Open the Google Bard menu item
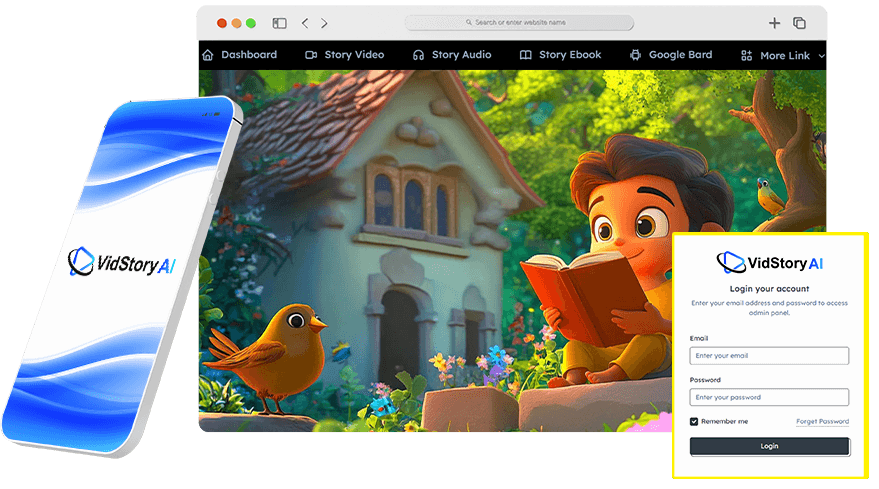The width and height of the screenshot is (879, 489). [x=671, y=55]
